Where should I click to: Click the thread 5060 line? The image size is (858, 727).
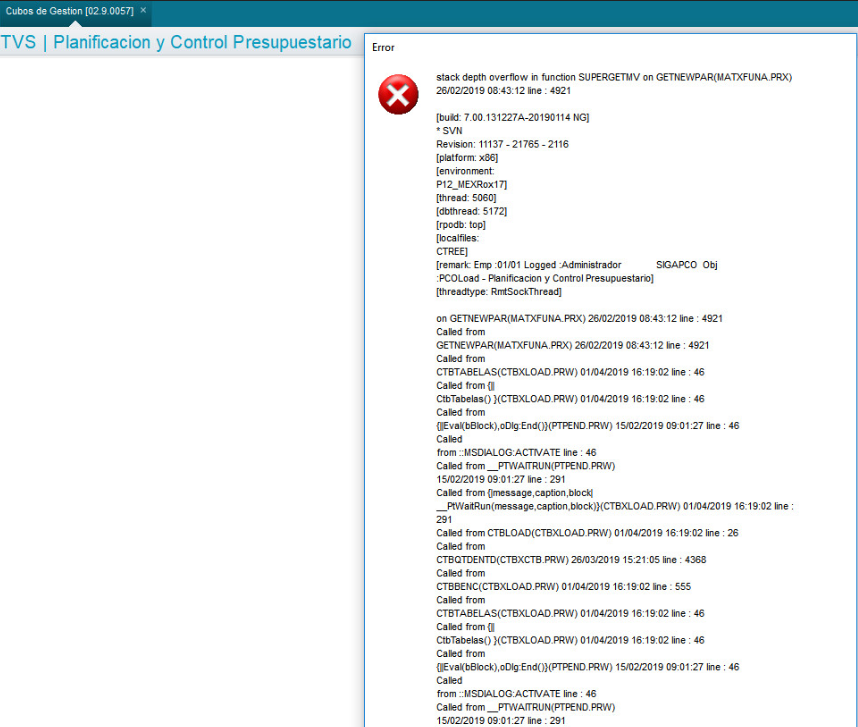click(x=466, y=198)
